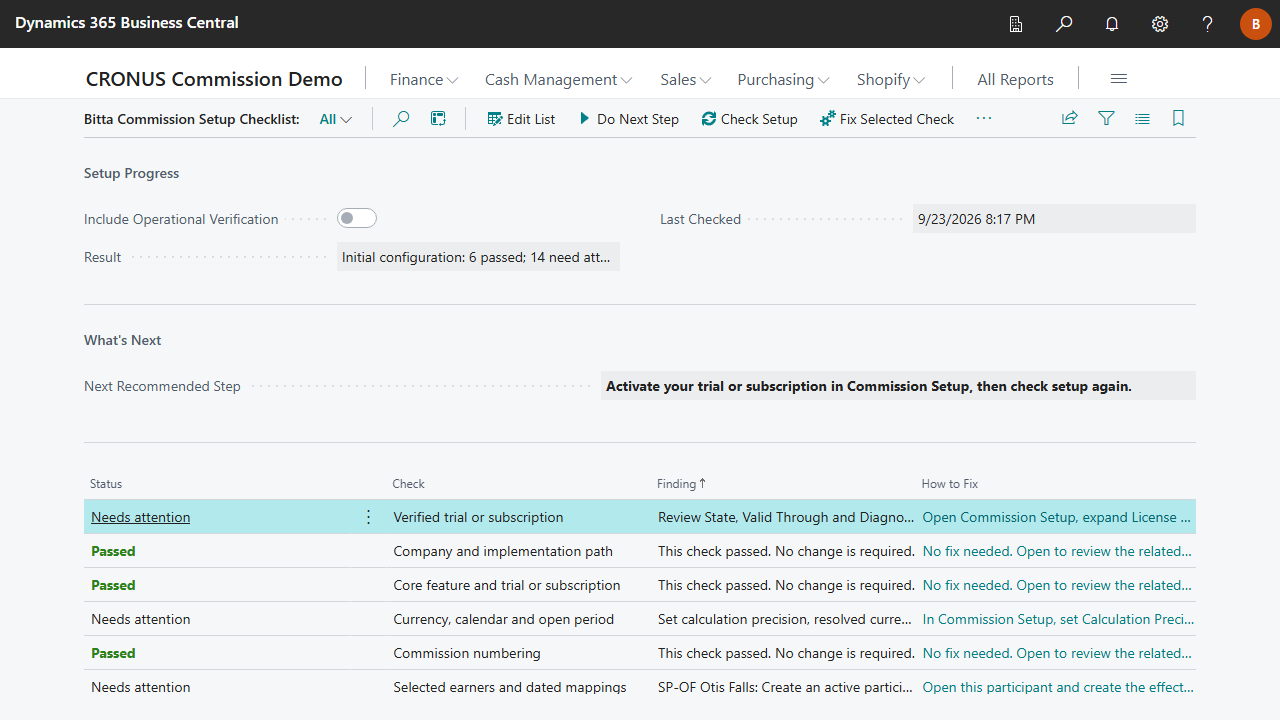The width and height of the screenshot is (1280, 720).
Task: Open the Needs attention link in selected row
Action: (x=140, y=517)
